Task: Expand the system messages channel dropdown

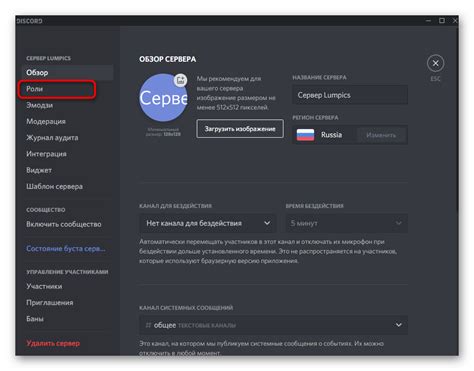Action: coord(274,325)
